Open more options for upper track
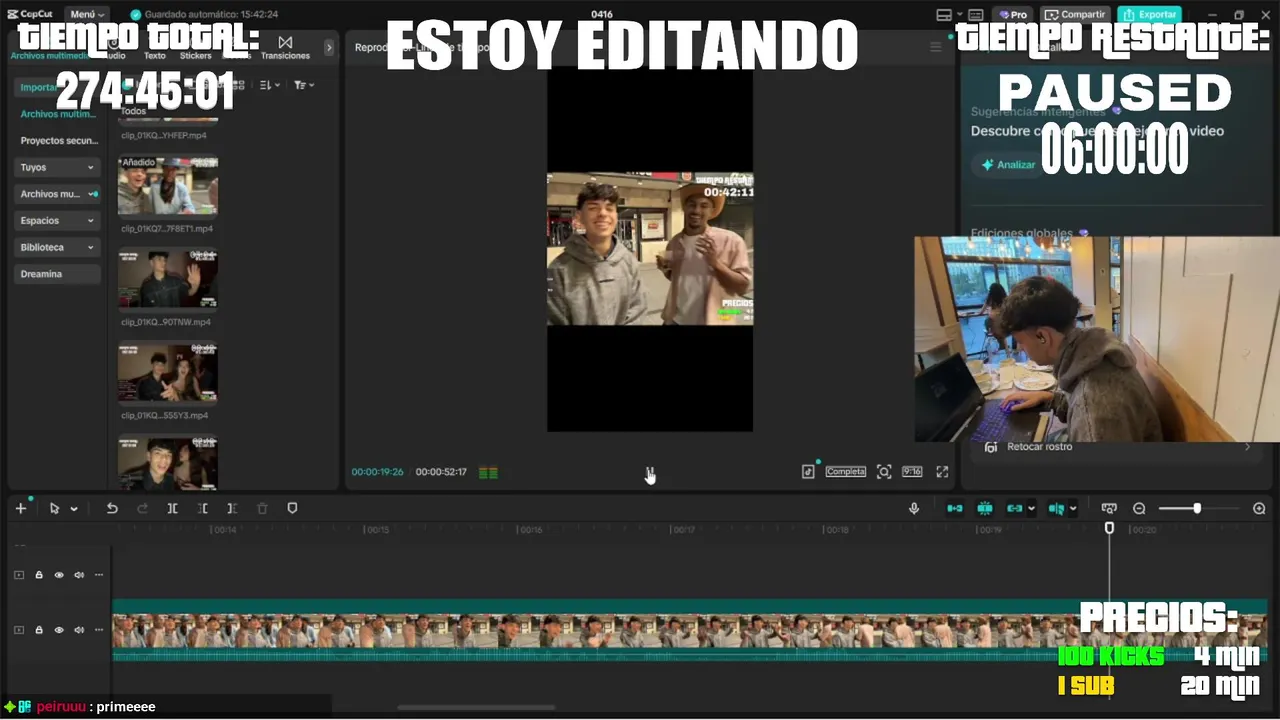Image resolution: width=1280 pixels, height=720 pixels. tap(98, 575)
